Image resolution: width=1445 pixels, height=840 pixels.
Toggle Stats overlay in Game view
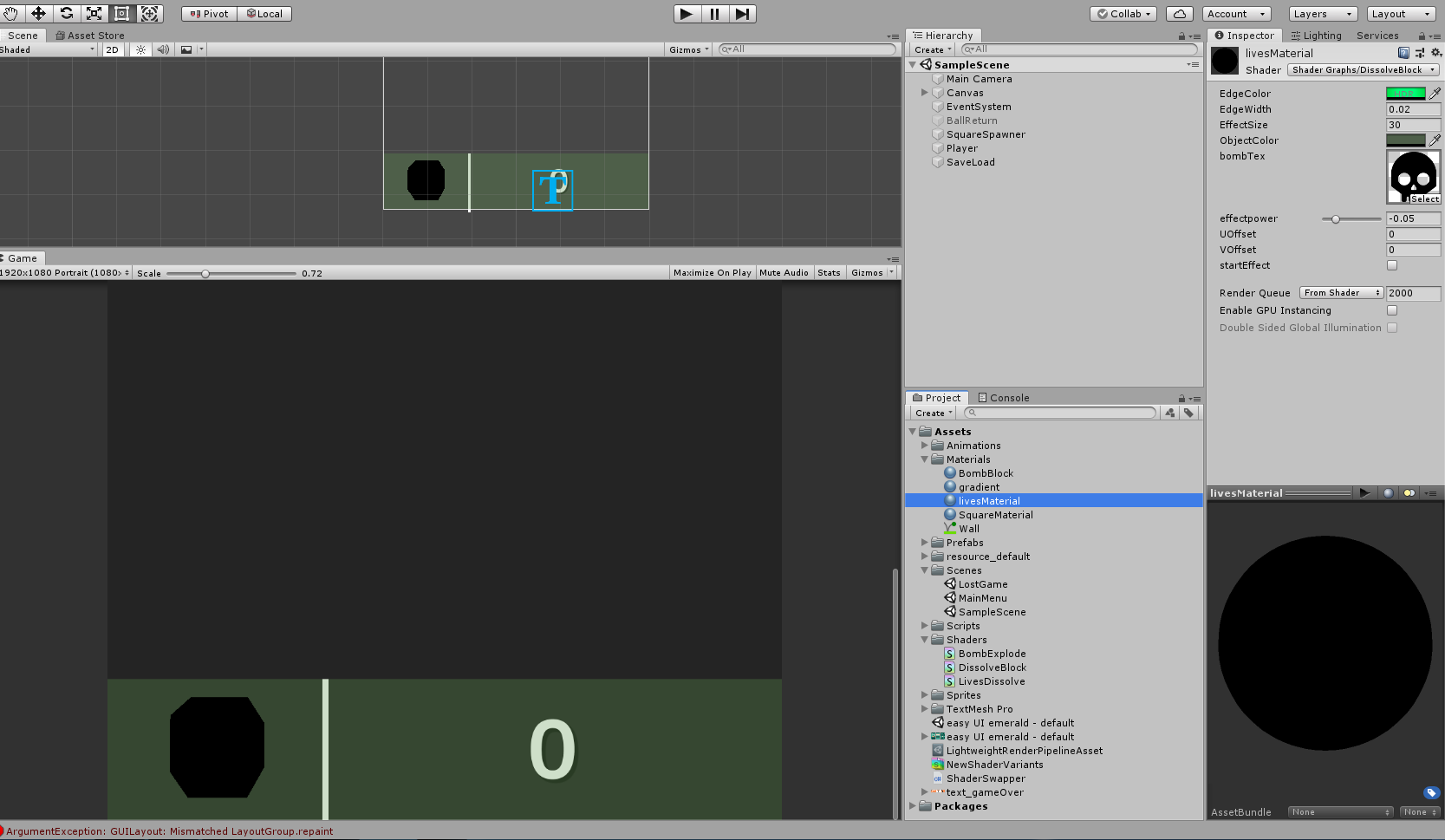(x=829, y=272)
